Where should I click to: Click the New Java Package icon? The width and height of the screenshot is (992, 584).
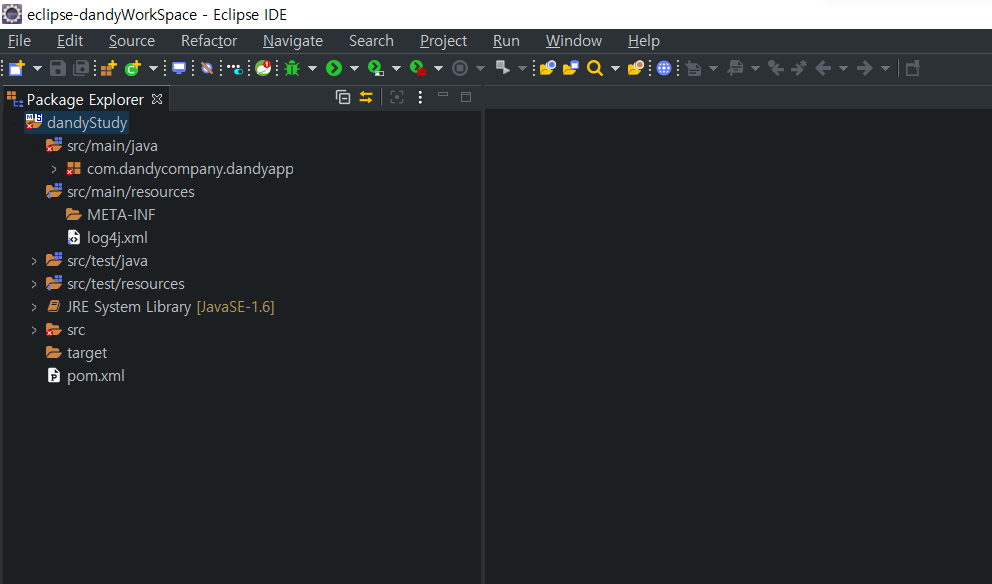click(109, 68)
